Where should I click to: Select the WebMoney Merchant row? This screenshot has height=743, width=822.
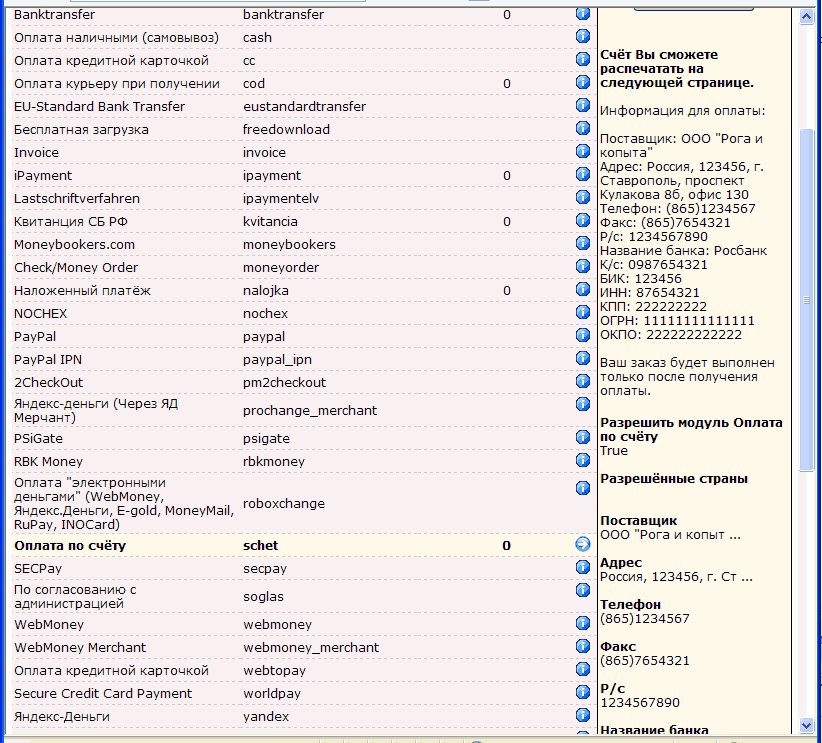coord(304,648)
